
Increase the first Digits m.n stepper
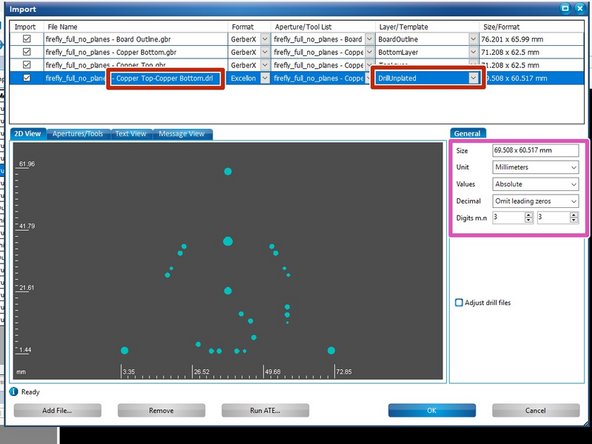pos(529,215)
